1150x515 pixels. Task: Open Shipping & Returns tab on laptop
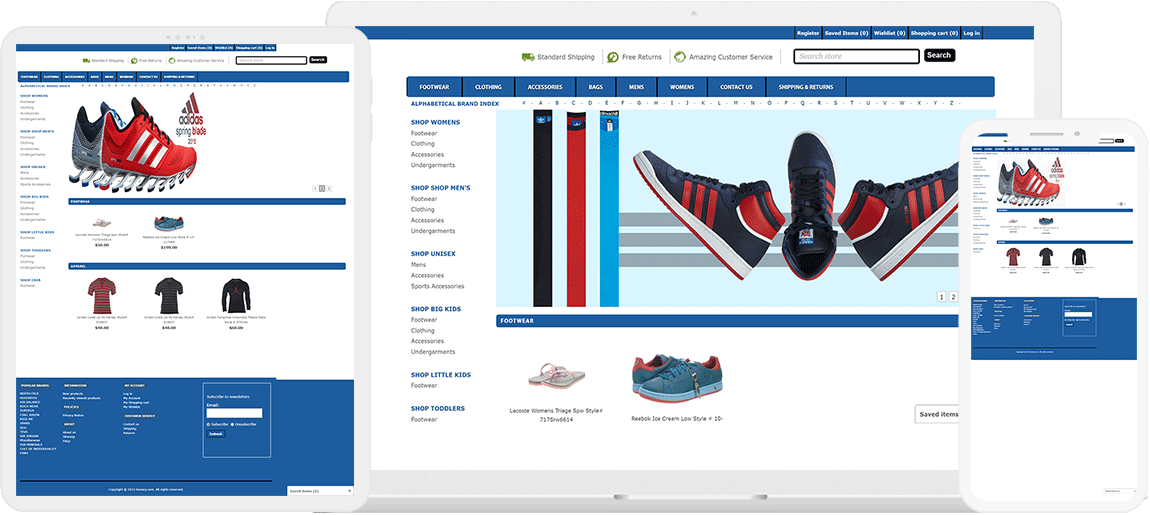coord(805,87)
